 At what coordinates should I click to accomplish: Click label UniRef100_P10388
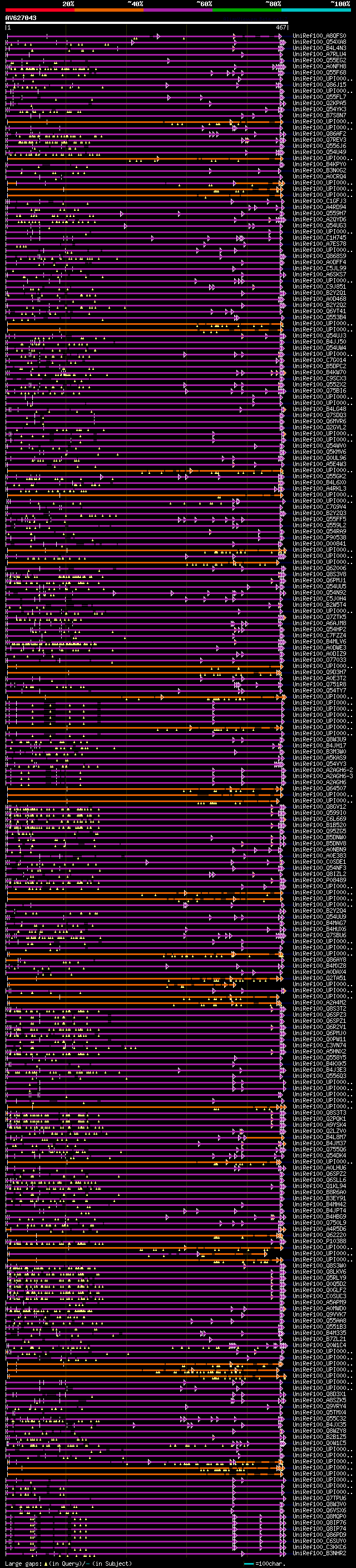[319, 1241]
